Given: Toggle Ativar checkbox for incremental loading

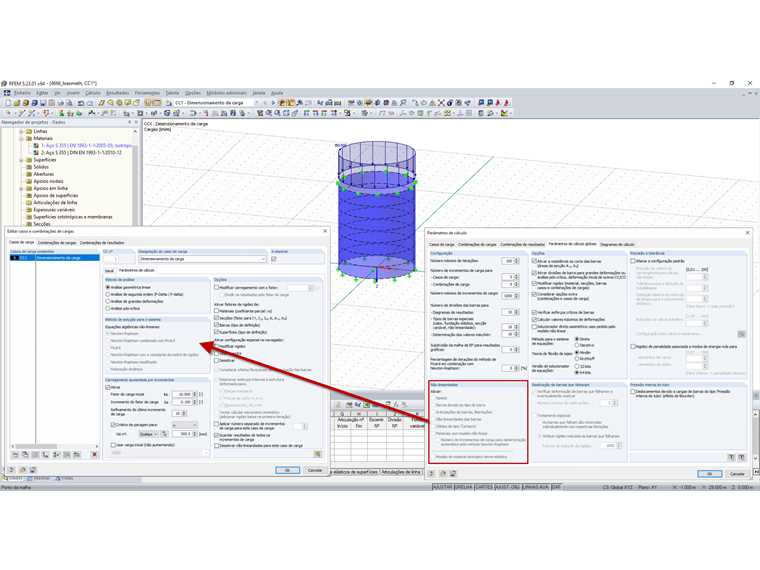Looking at the screenshot, I should click(108, 387).
